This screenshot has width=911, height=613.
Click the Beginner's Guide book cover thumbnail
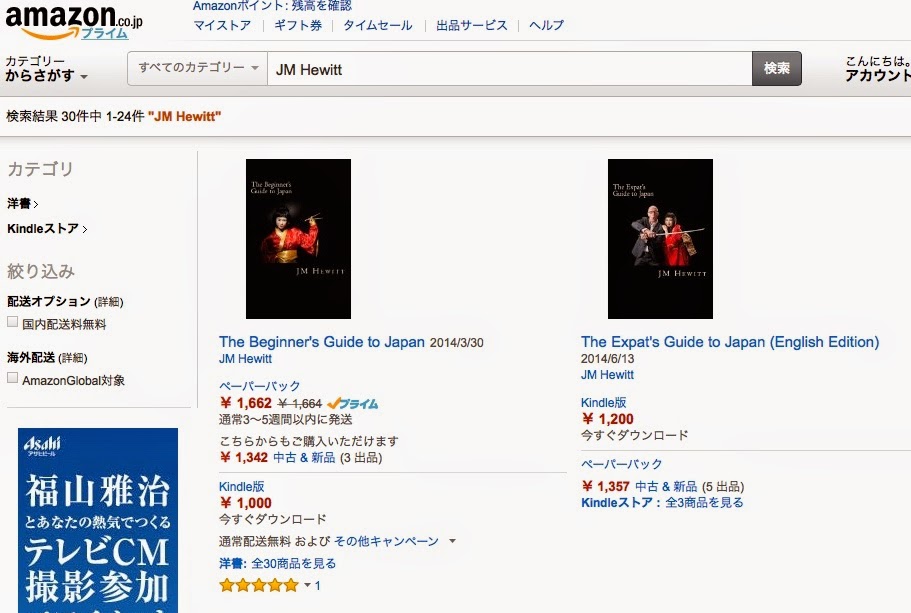298,239
